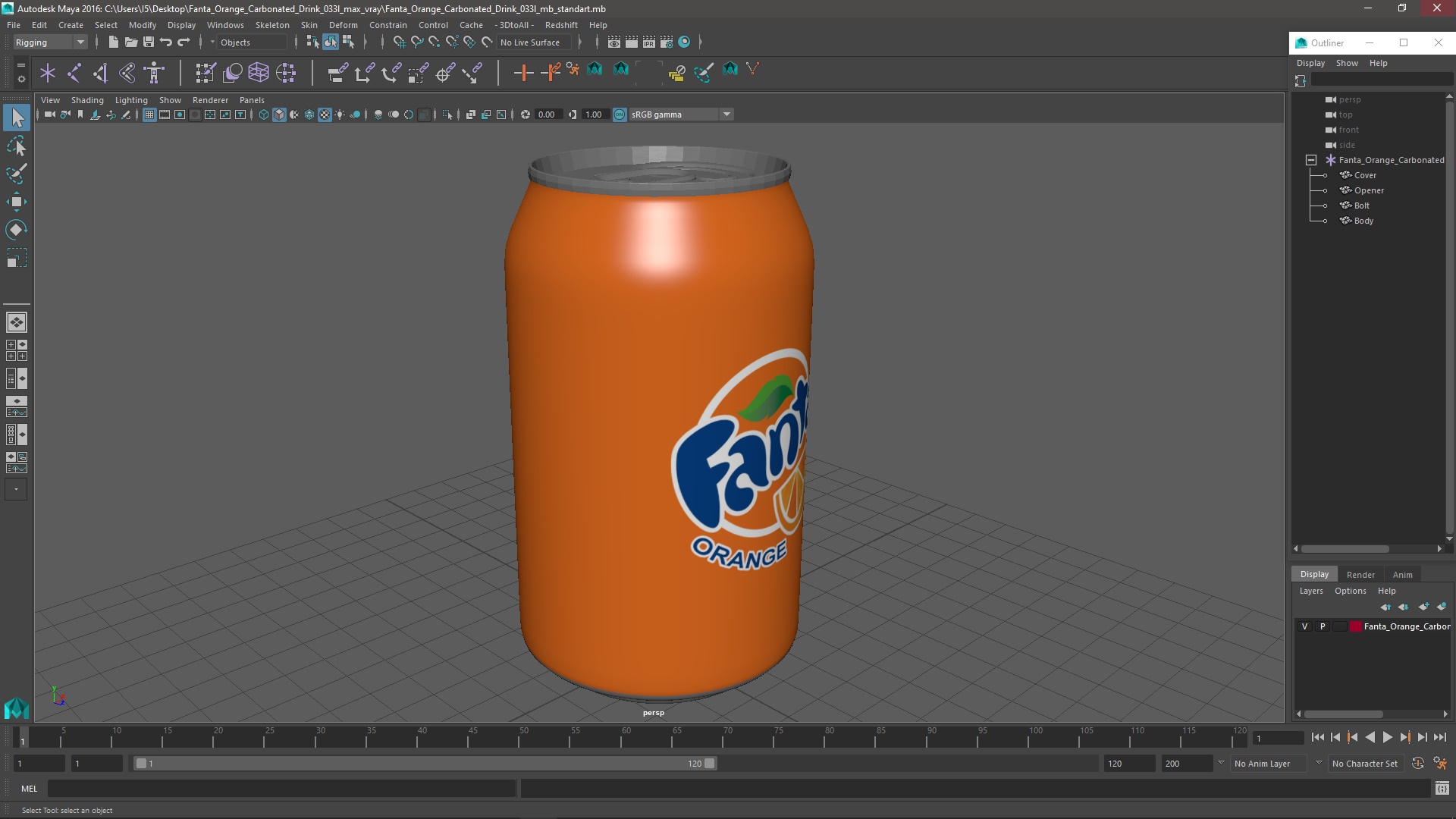Toggle layer visibility V box
The height and width of the screenshot is (819, 1456).
[1304, 626]
